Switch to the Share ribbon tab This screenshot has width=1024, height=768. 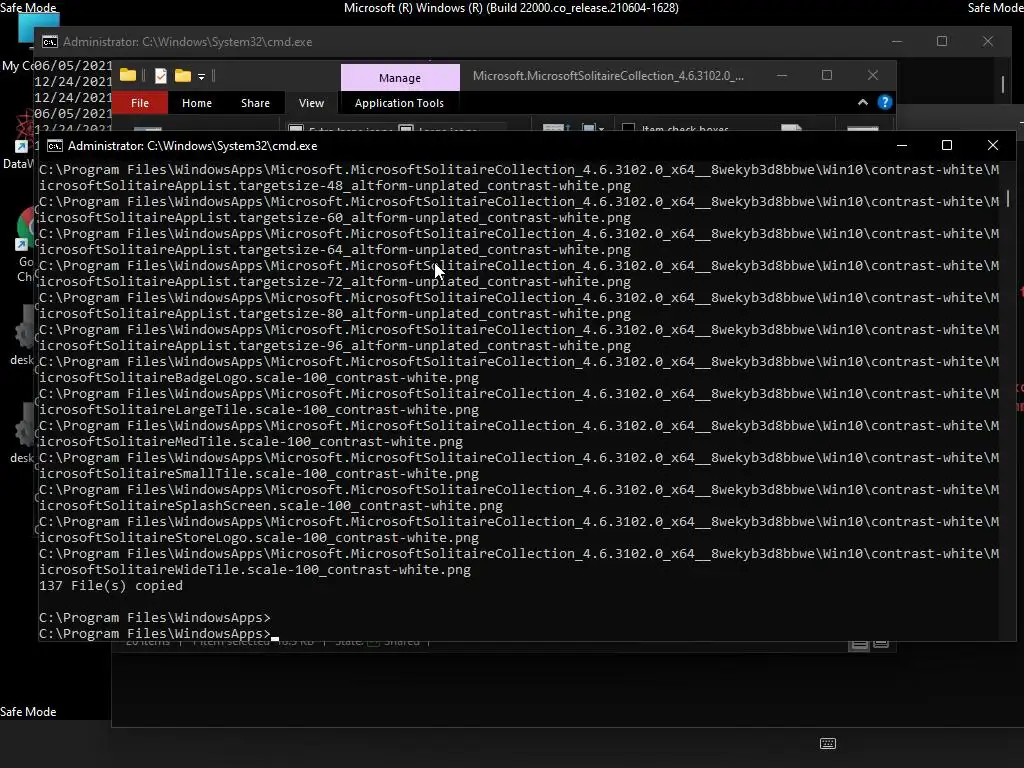(255, 103)
